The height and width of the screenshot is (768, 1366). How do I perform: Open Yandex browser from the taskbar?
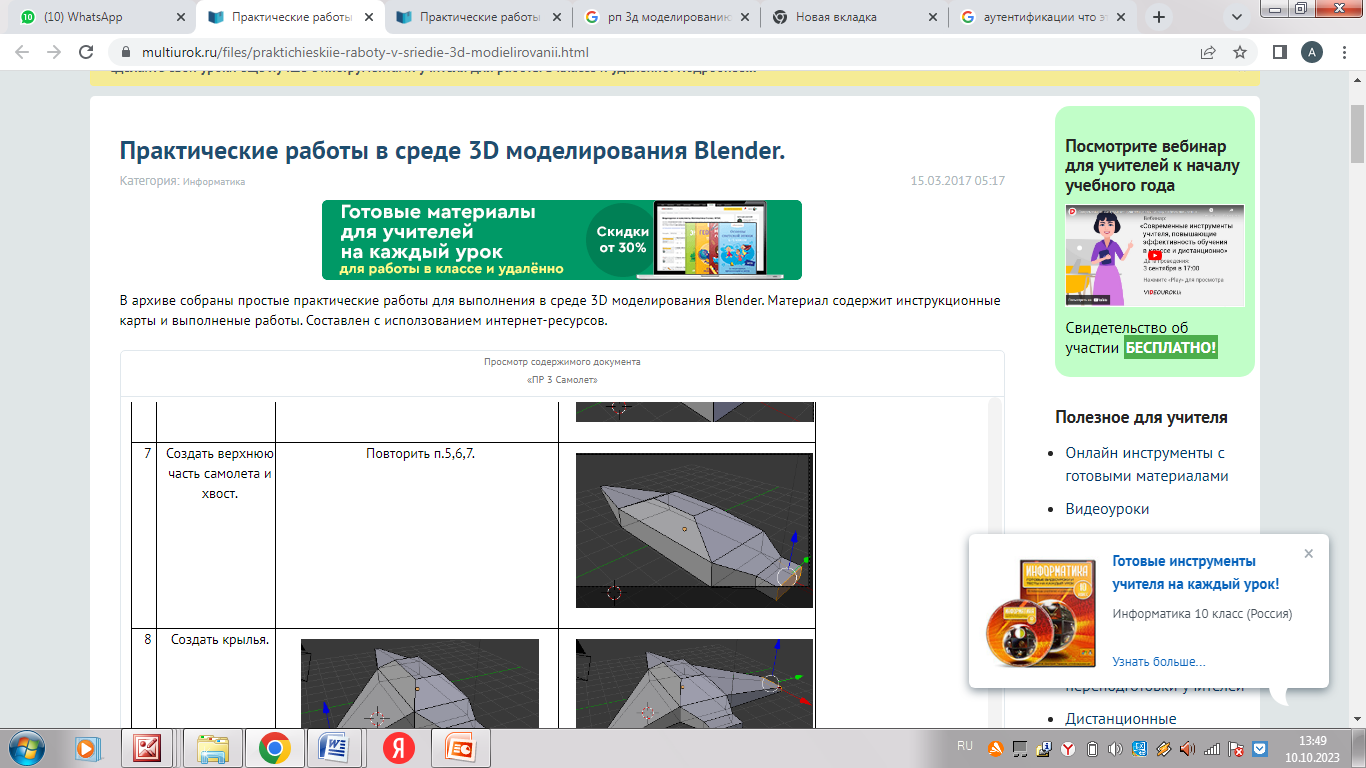(398, 748)
